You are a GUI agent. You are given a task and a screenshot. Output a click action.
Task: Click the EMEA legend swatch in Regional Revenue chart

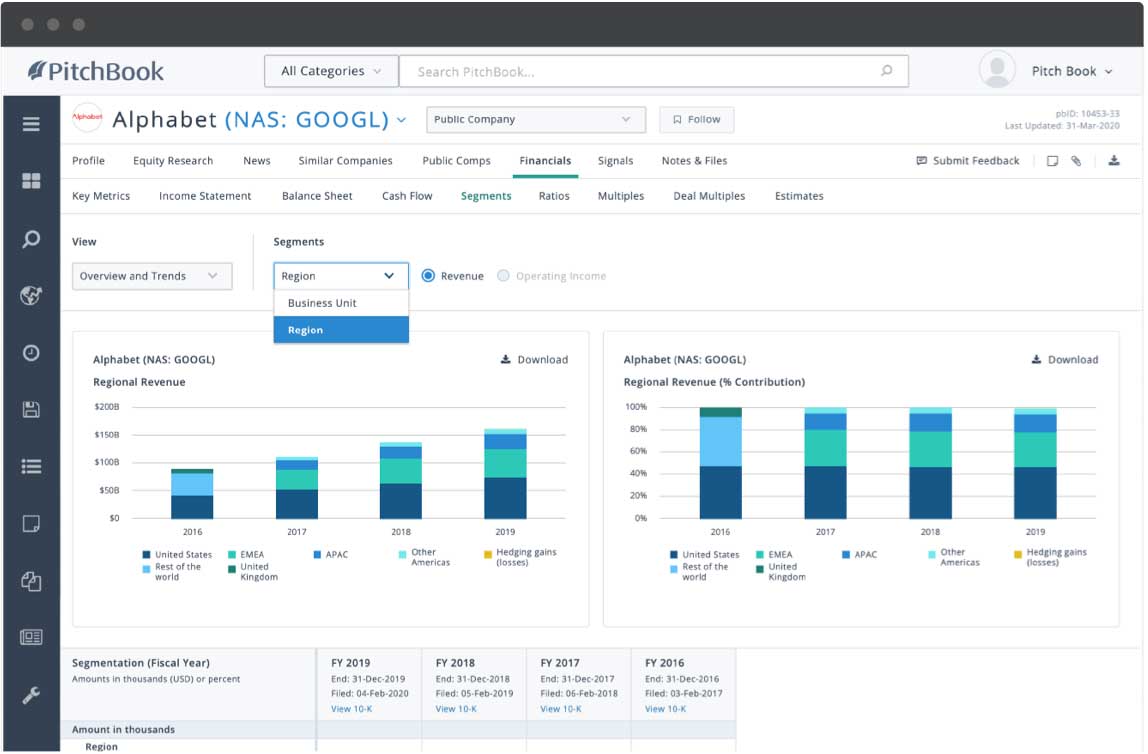pos(232,555)
